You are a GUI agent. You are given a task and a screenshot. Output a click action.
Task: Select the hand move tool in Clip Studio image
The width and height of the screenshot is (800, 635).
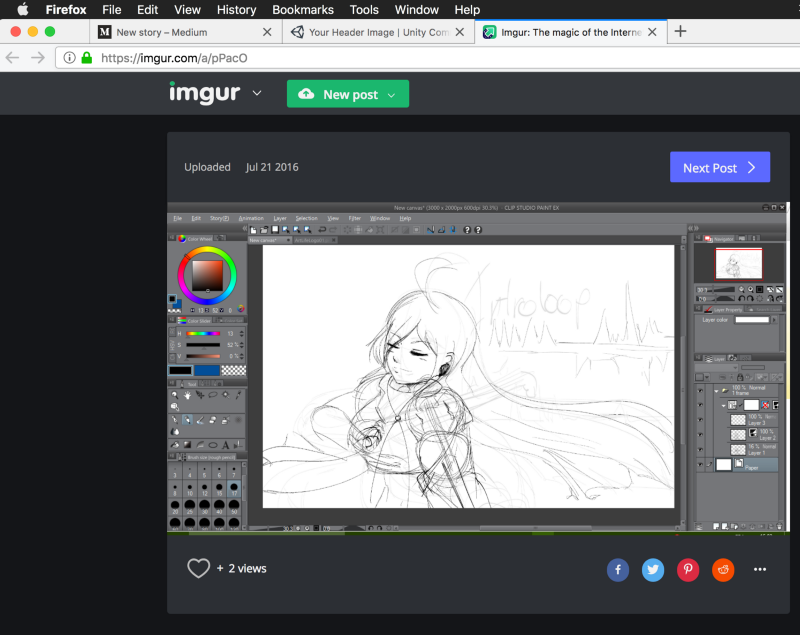tap(187, 395)
